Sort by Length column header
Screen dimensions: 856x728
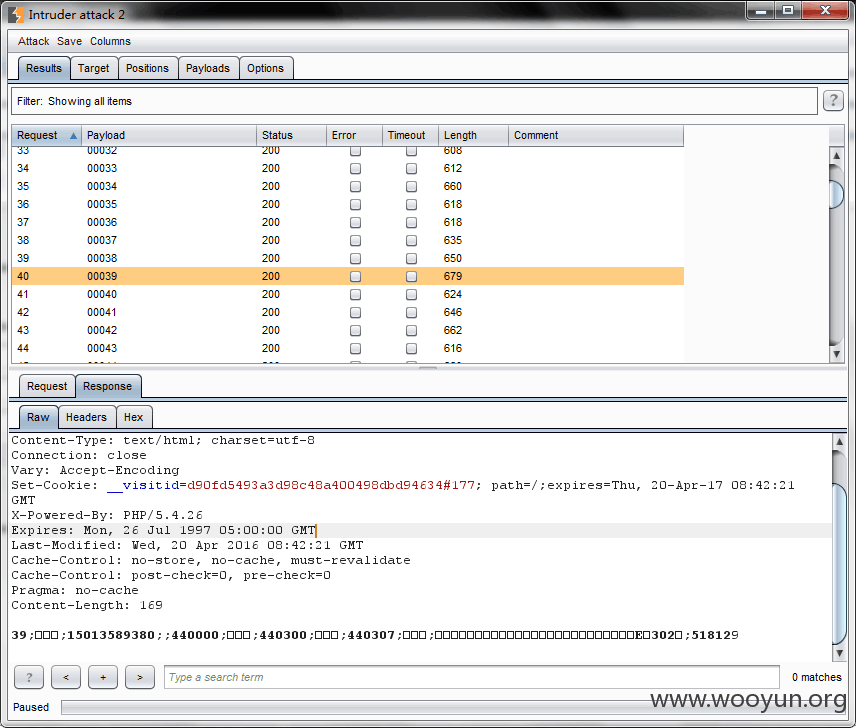(x=473, y=135)
